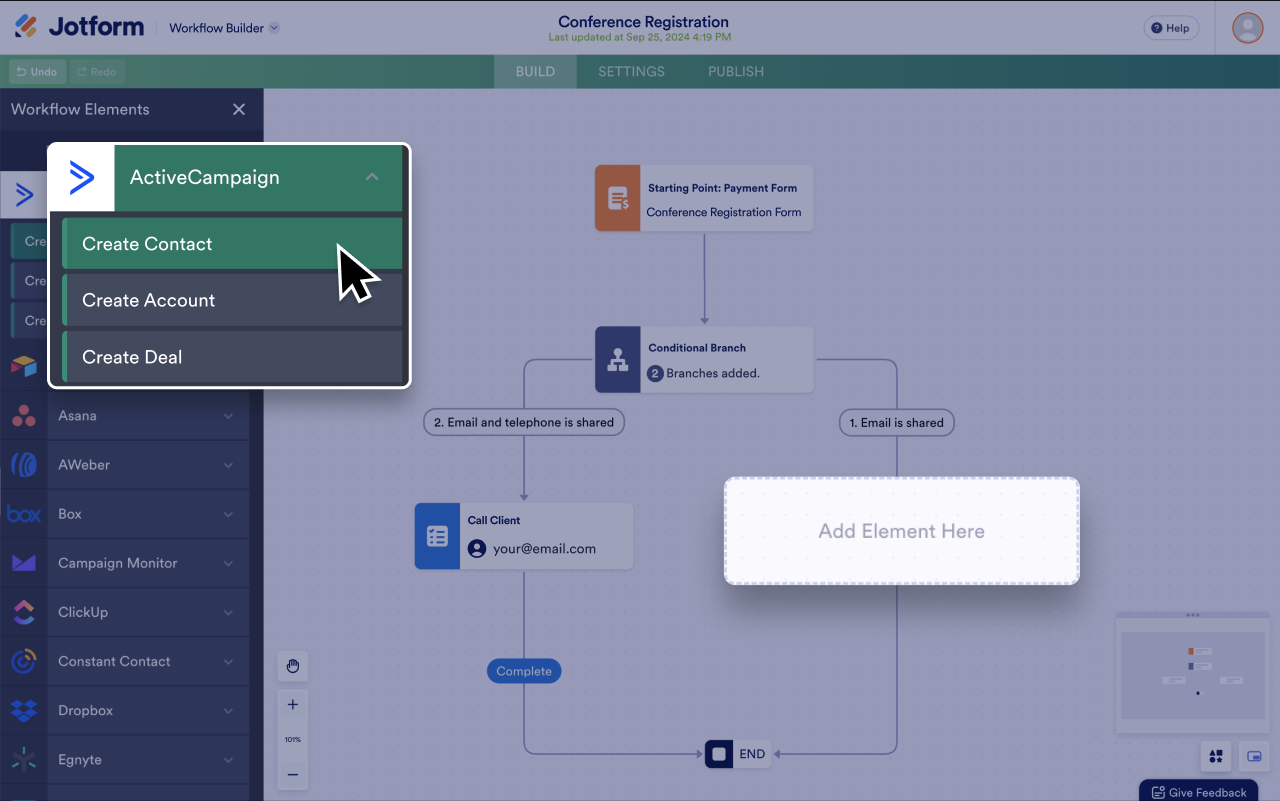The image size is (1280, 801).
Task: Select the Create Deal action
Action: click(x=232, y=357)
